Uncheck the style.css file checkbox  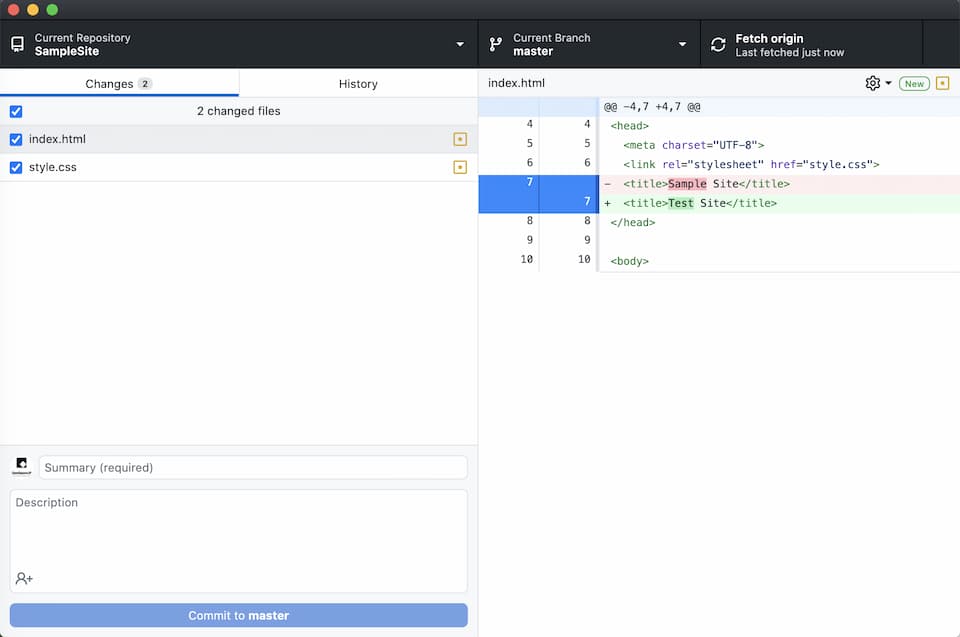[16, 167]
